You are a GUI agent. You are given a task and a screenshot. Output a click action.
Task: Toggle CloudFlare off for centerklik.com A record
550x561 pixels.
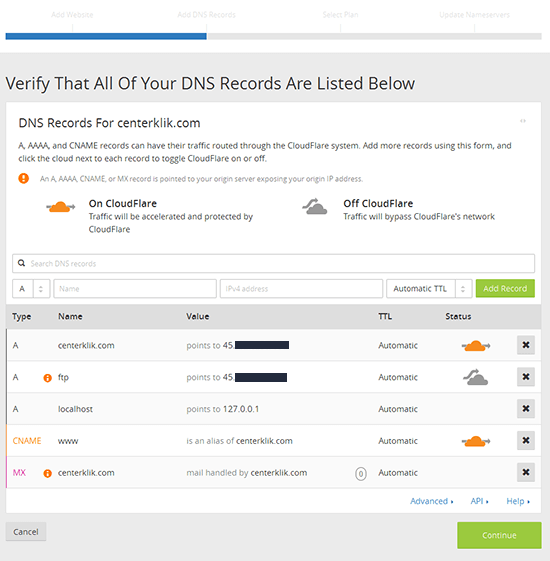476,346
